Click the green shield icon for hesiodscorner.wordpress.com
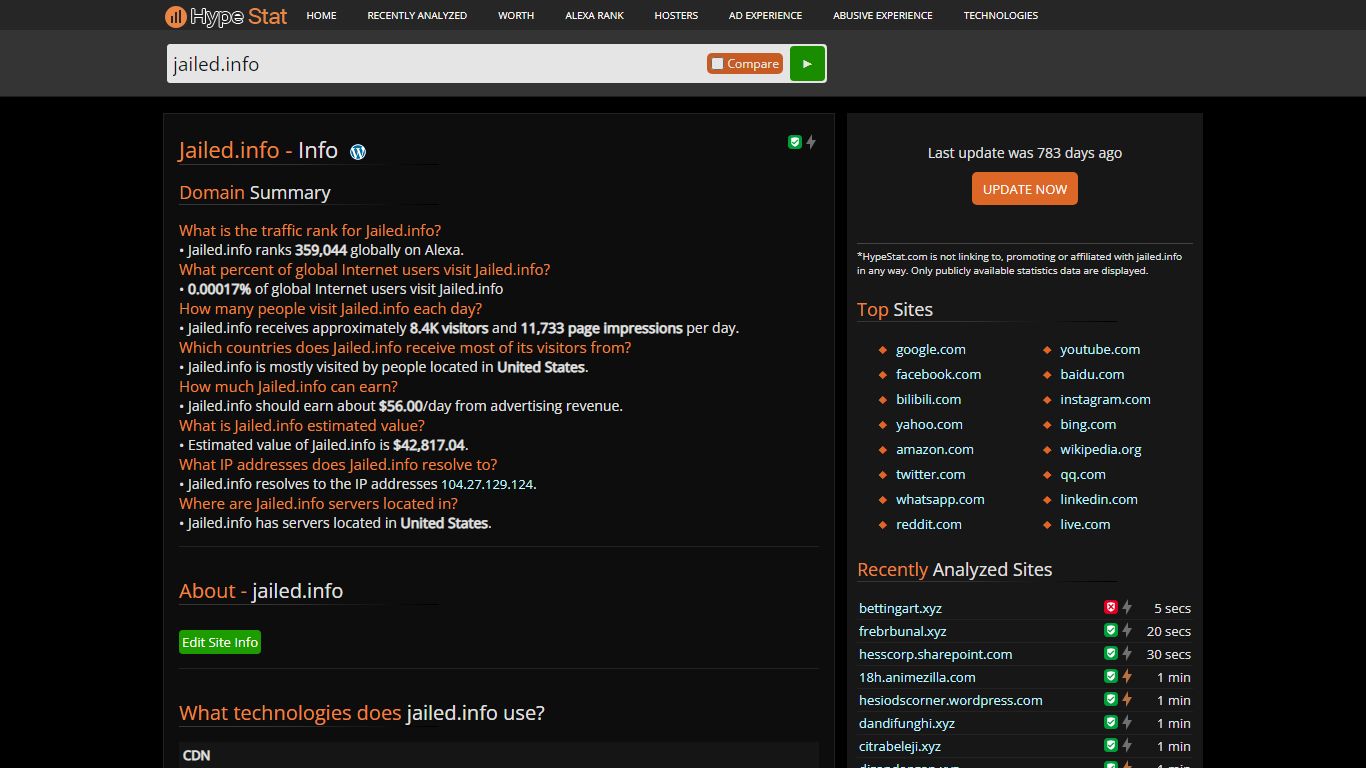This screenshot has width=1366, height=768. (x=1110, y=699)
